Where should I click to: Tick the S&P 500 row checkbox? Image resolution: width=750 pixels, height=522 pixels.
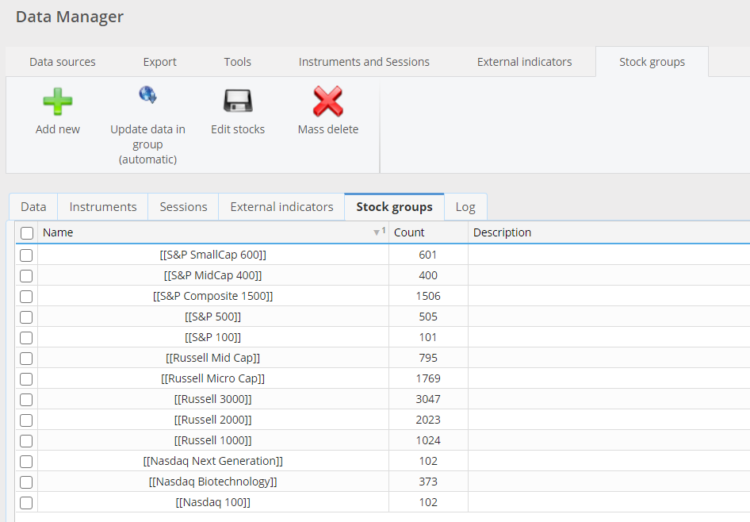coord(26,317)
